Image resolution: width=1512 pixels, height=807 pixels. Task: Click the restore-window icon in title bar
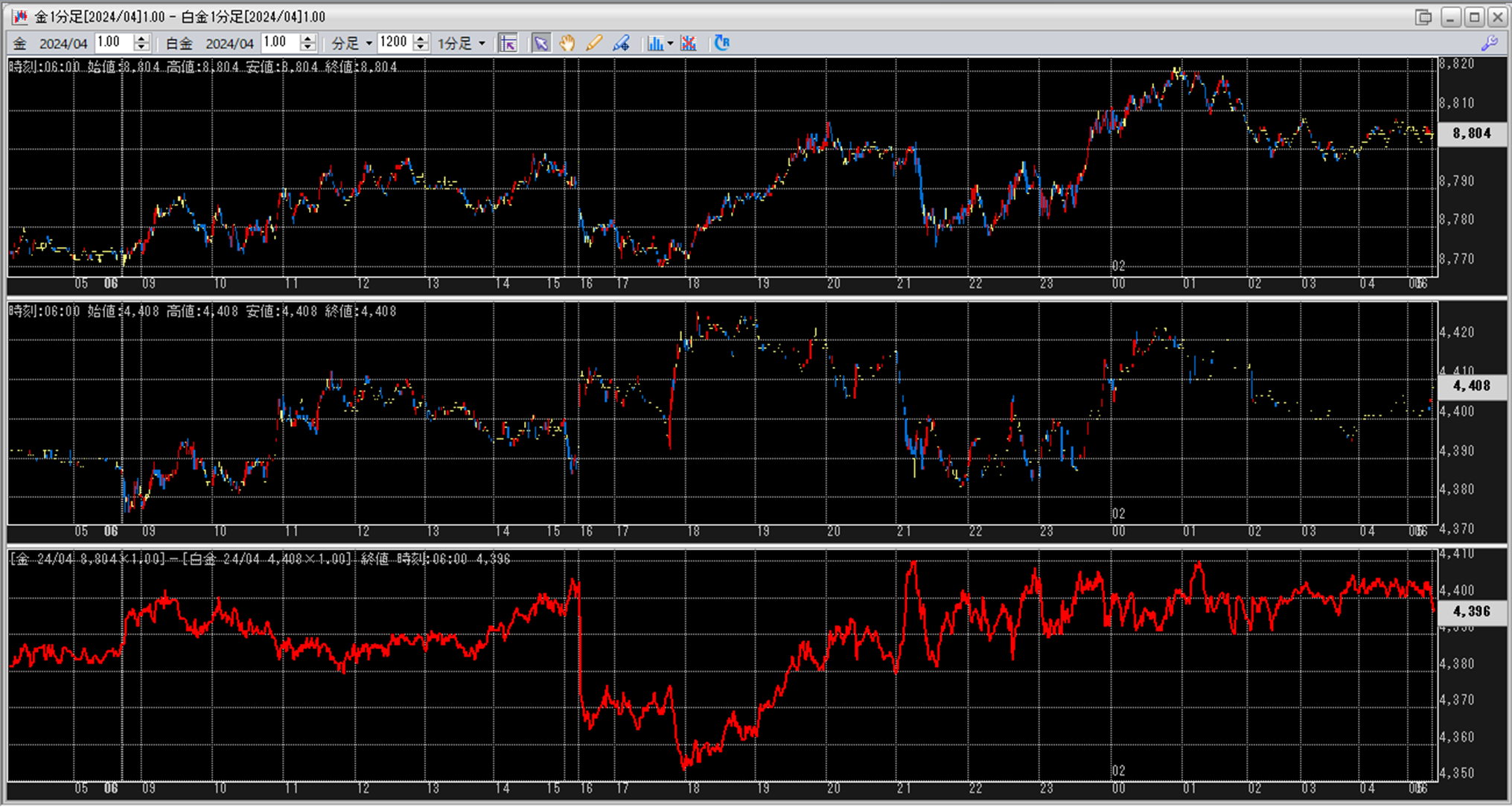coord(1423,16)
